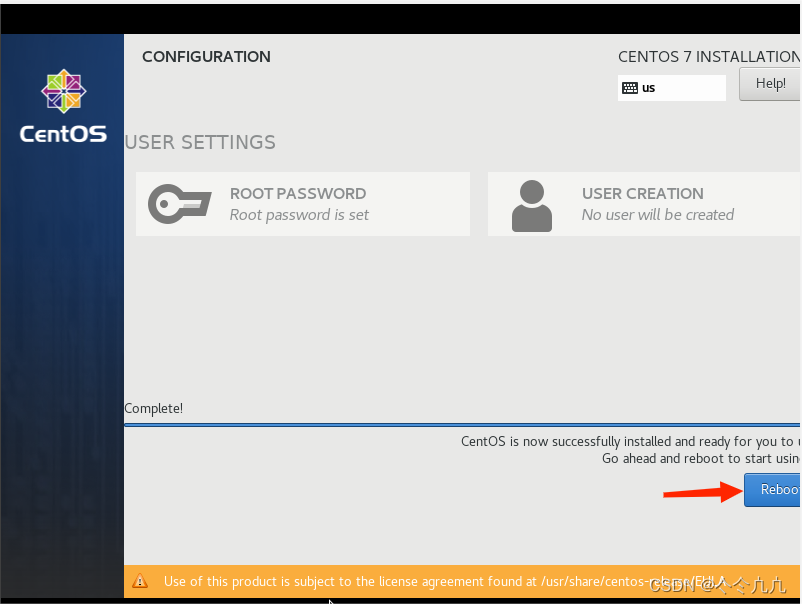This screenshot has height=604, width=802.
Task: Click 'Go ahead and reboot' message
Action: point(701,458)
